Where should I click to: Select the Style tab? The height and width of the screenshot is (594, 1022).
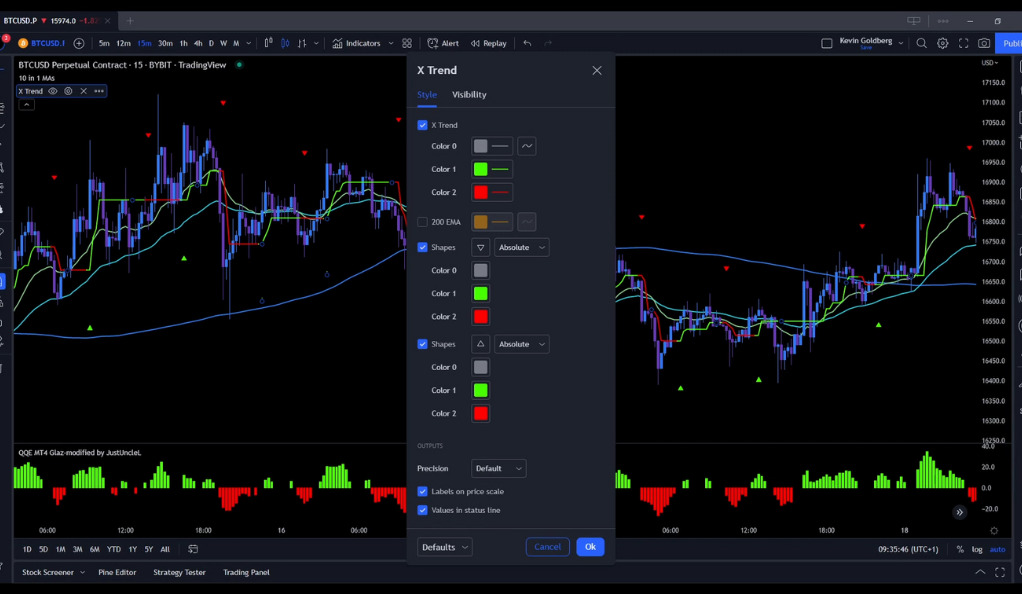point(427,95)
